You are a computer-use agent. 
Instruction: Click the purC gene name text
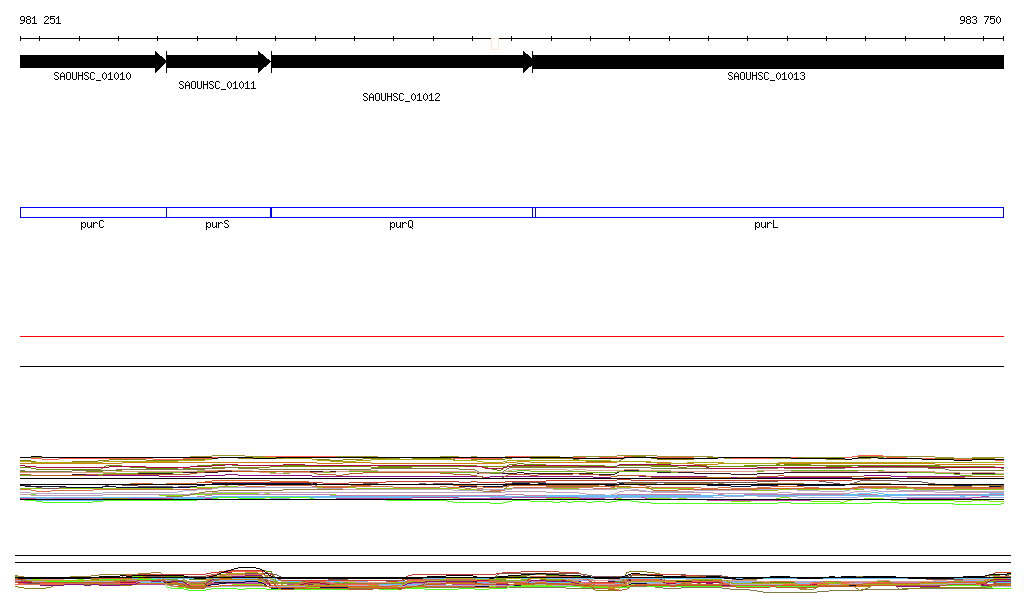tap(92, 225)
